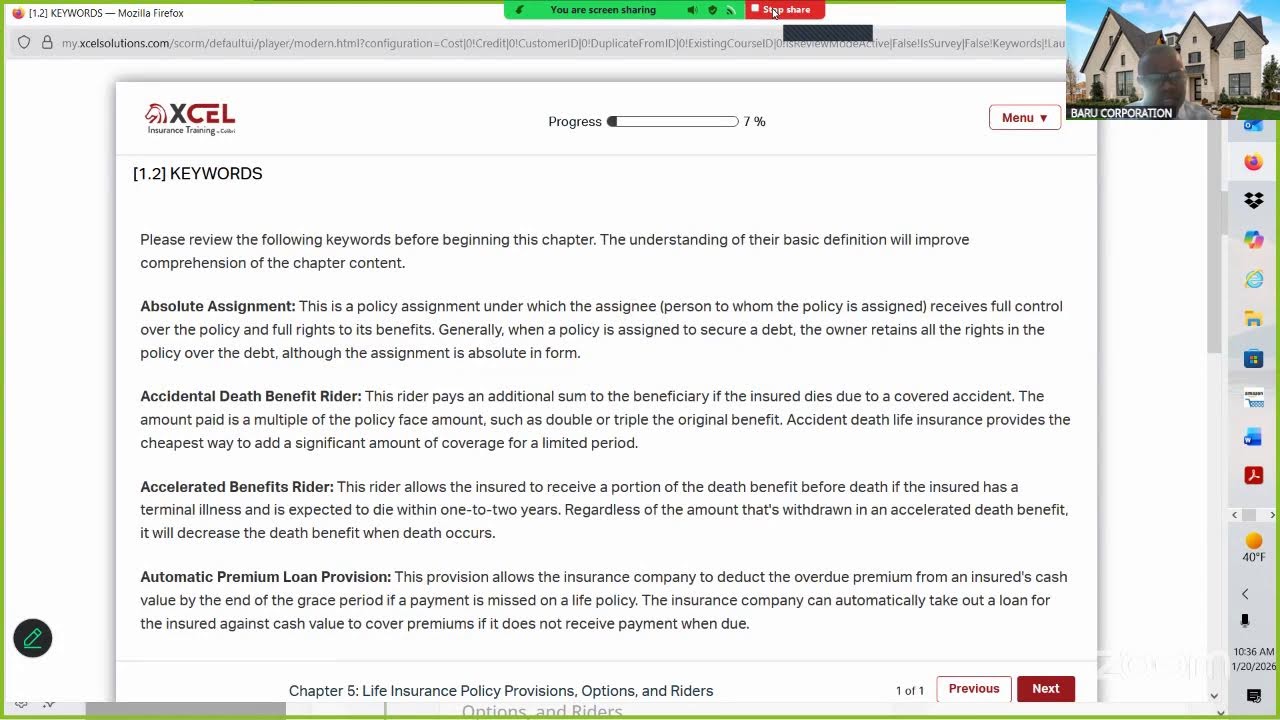This screenshot has width=1280, height=720.
Task: Click the pencil annotate floating icon
Action: tap(32, 638)
